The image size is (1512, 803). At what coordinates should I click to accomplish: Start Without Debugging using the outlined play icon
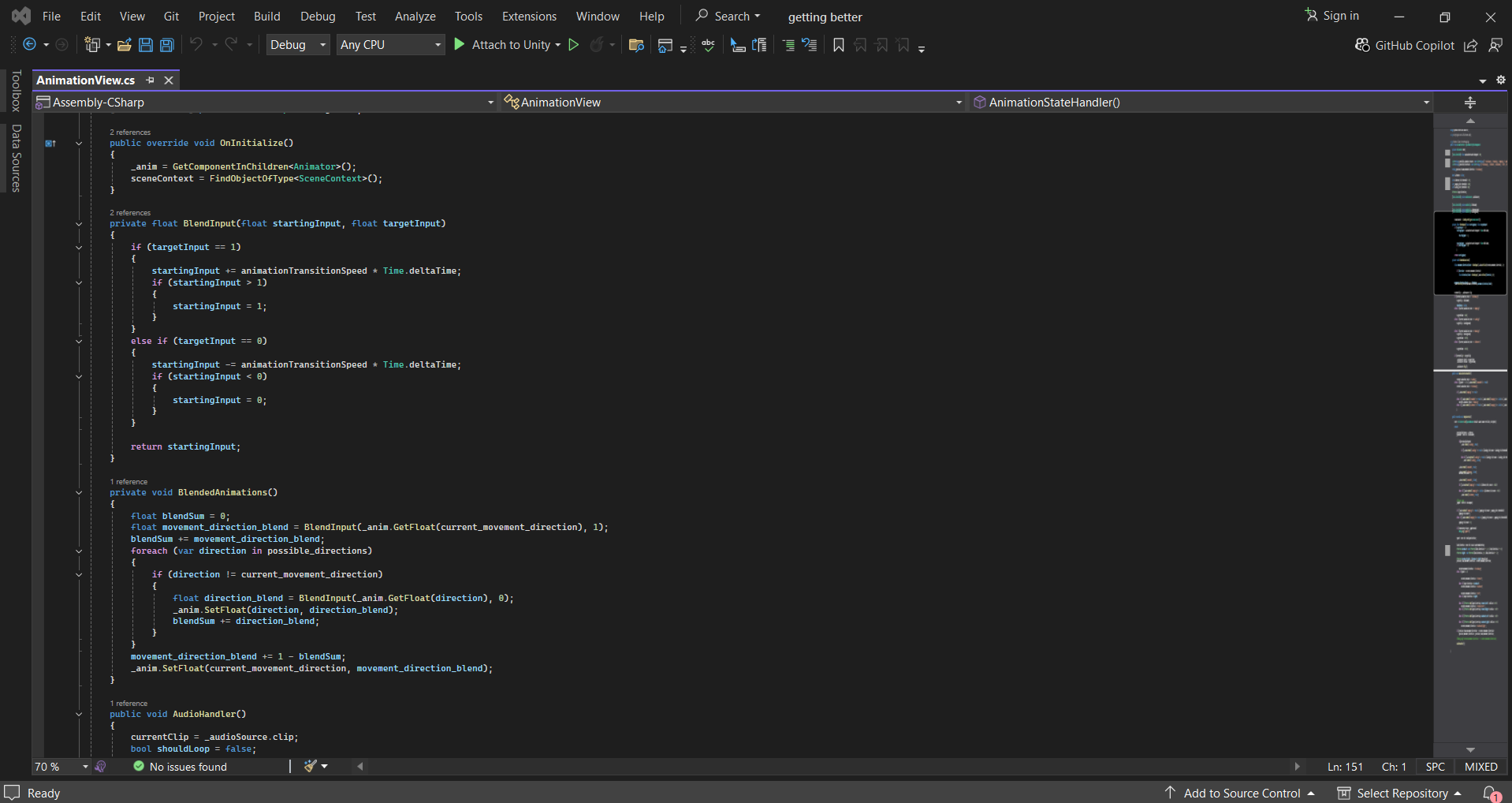574,45
